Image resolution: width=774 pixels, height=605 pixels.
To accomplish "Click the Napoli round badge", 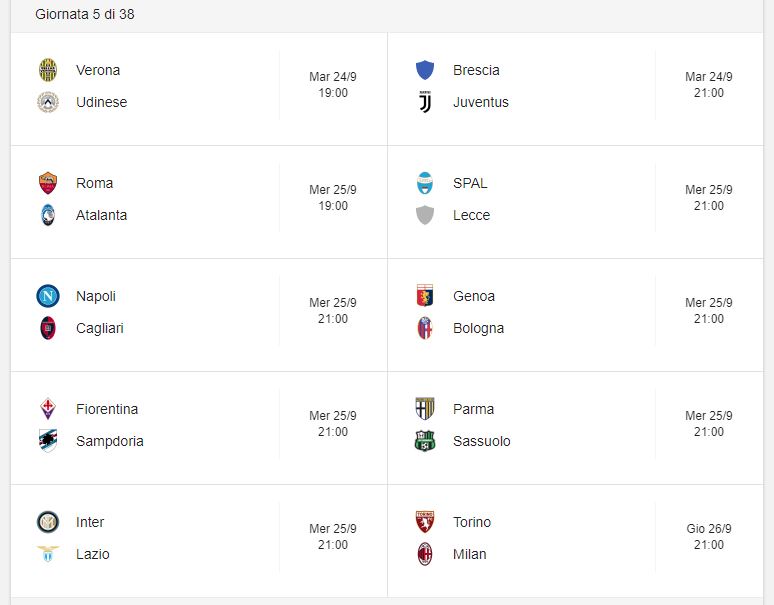I will click(x=48, y=296).
